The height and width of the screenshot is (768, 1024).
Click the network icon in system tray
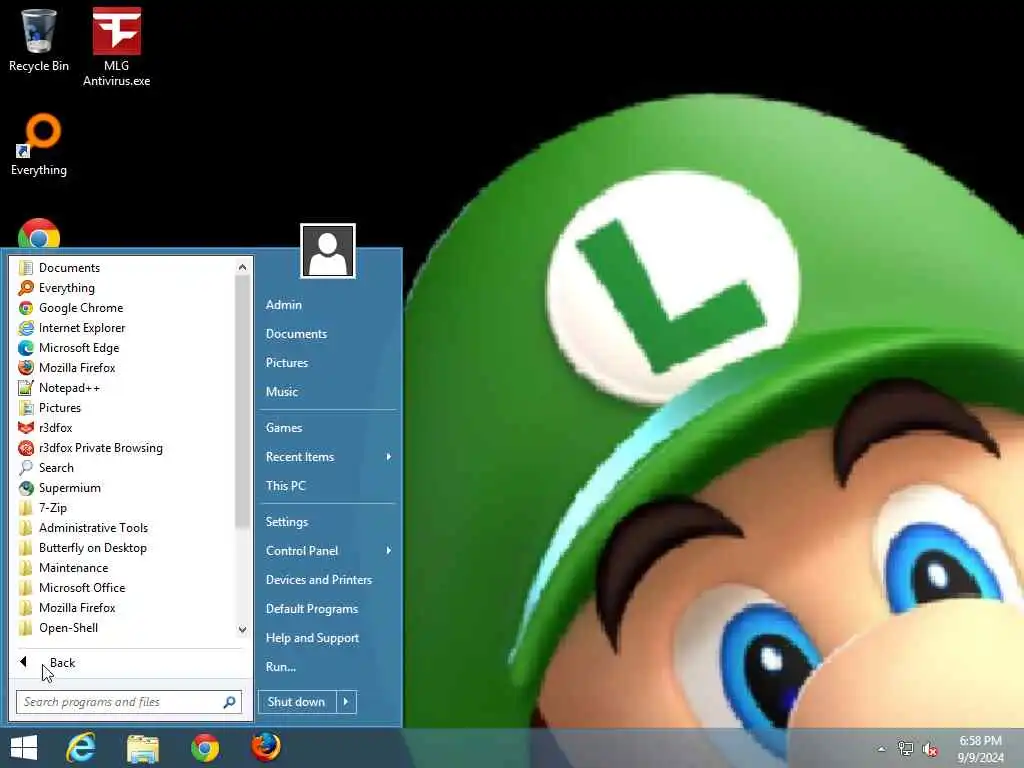tap(905, 748)
